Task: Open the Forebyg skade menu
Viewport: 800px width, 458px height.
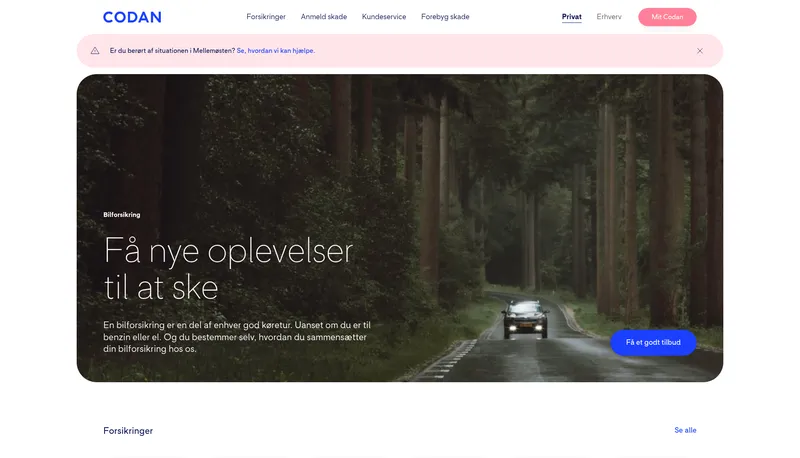Action: pos(445,17)
